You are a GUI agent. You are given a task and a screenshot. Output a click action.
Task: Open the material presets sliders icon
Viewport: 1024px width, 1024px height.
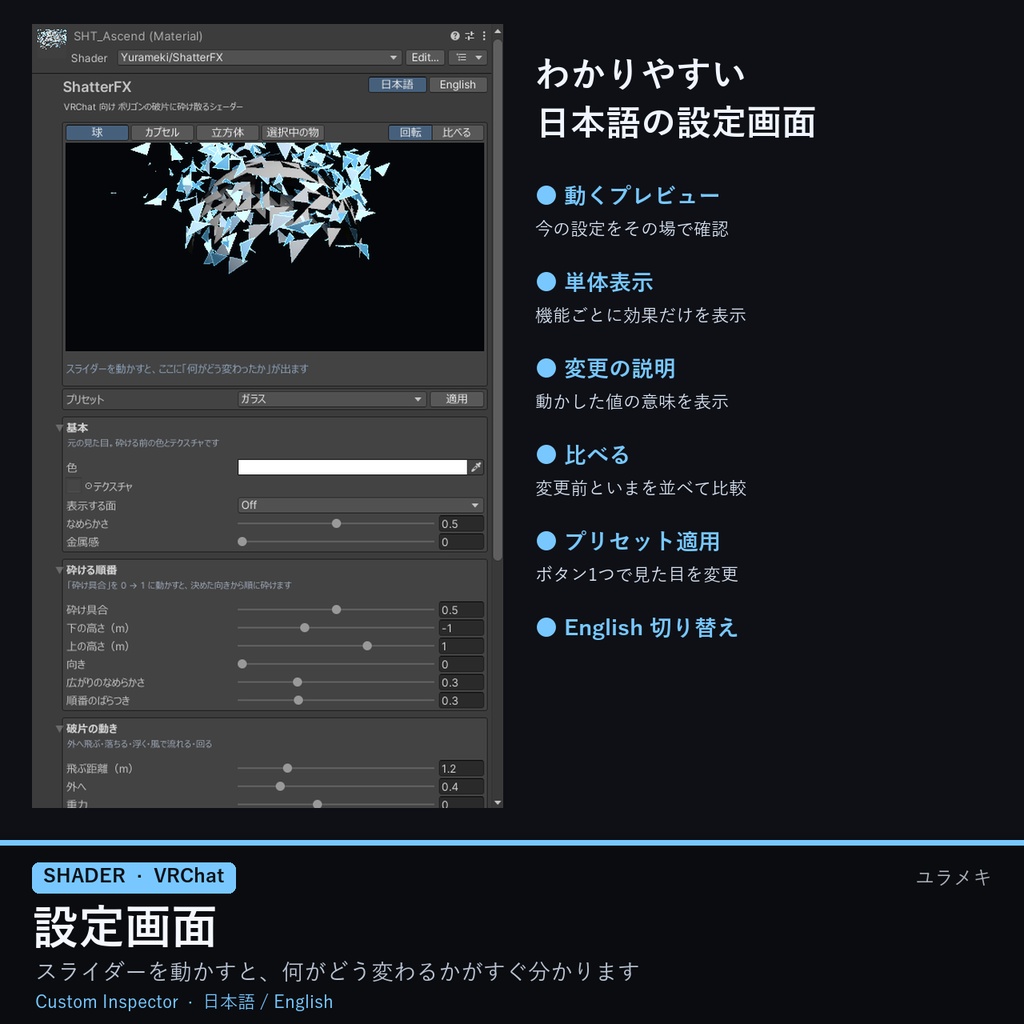(470, 36)
